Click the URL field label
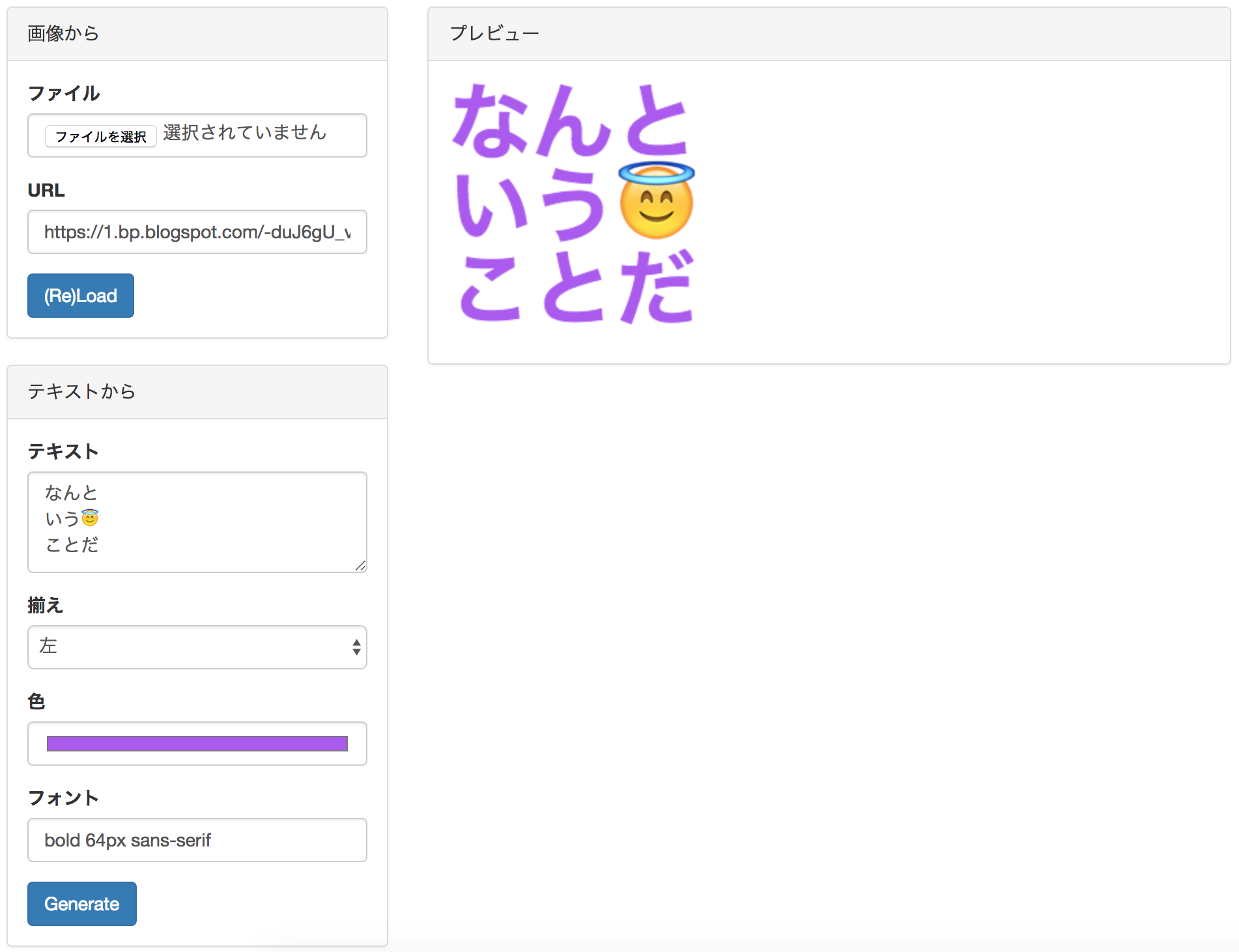The height and width of the screenshot is (952, 1239). pos(45,190)
